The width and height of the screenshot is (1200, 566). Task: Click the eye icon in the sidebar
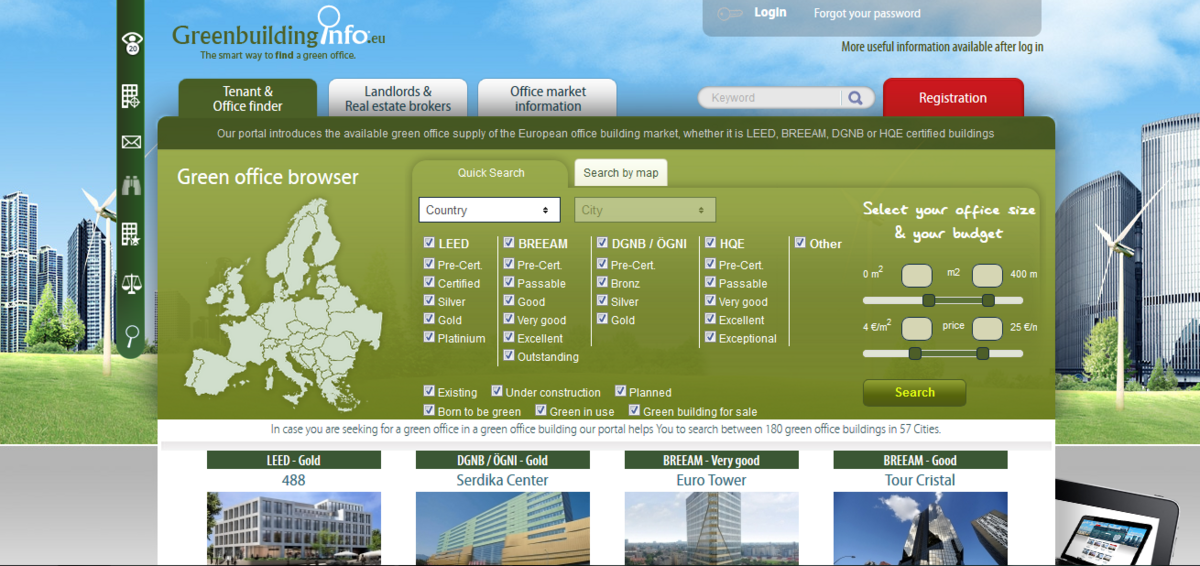coord(131,42)
